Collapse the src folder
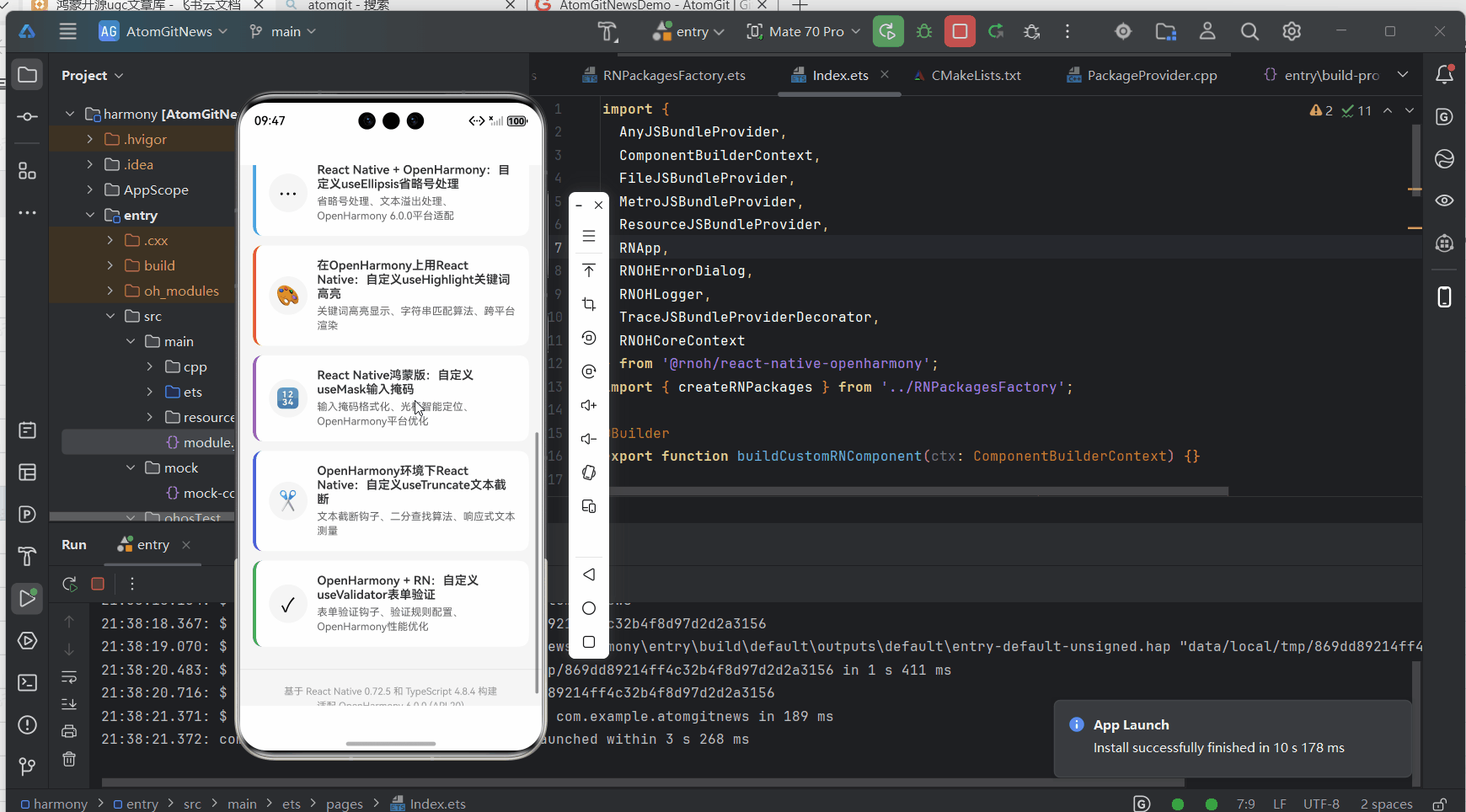This screenshot has width=1466, height=812. click(x=110, y=316)
